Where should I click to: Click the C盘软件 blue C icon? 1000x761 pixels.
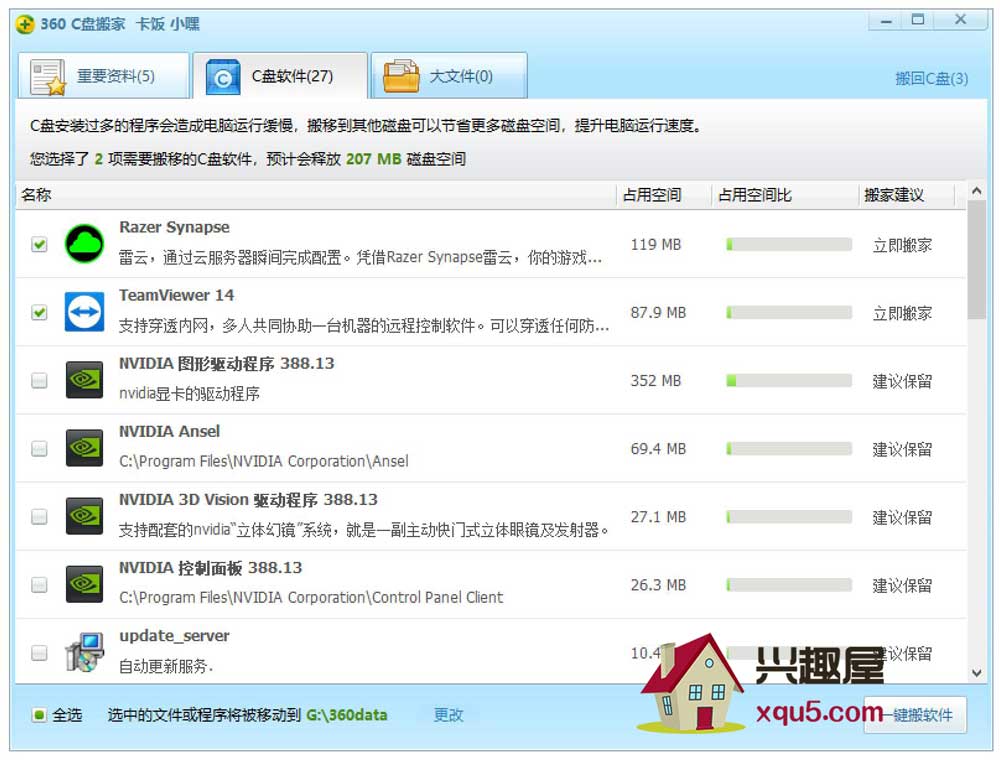point(223,77)
